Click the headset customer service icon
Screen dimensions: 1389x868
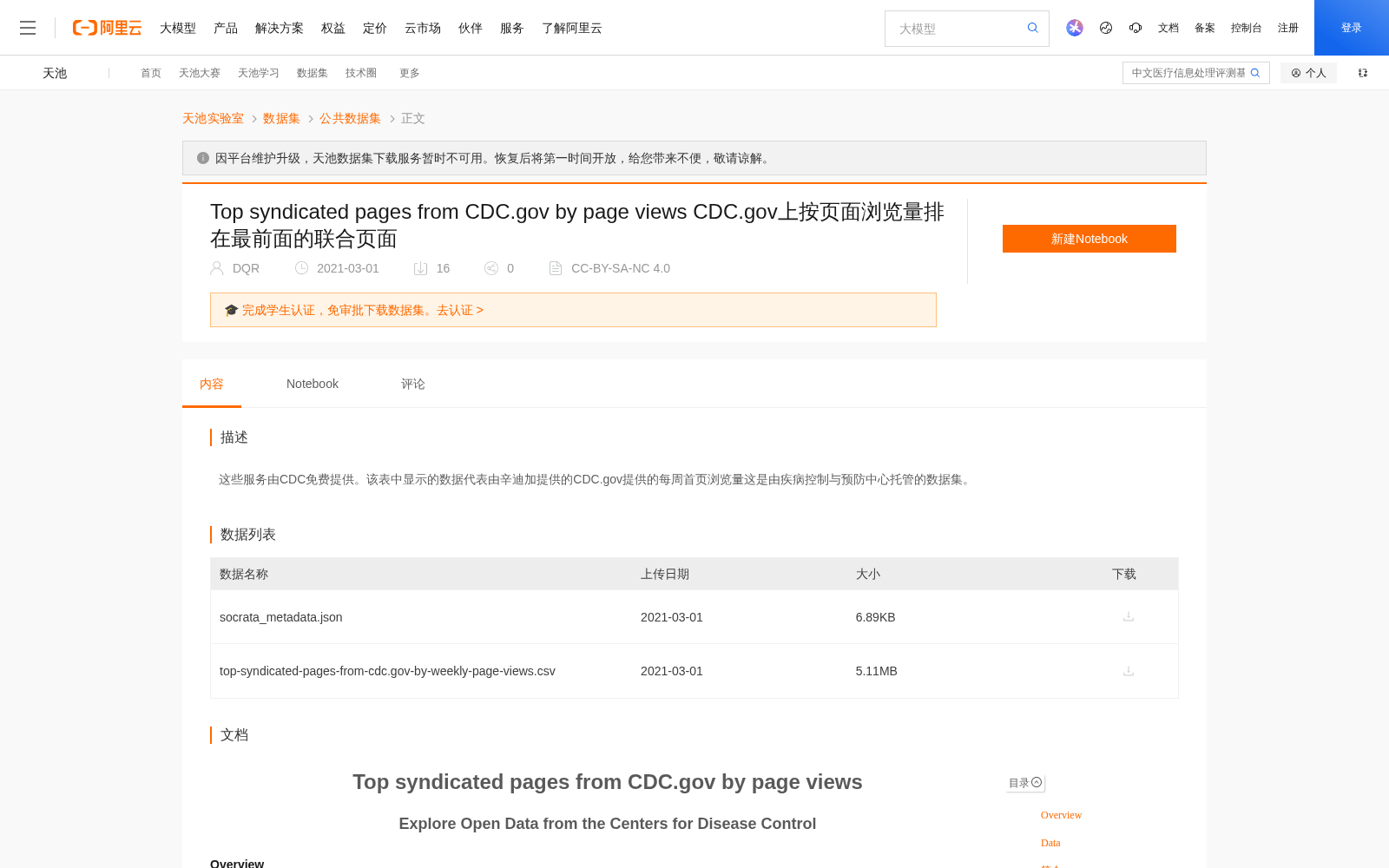(x=1136, y=28)
